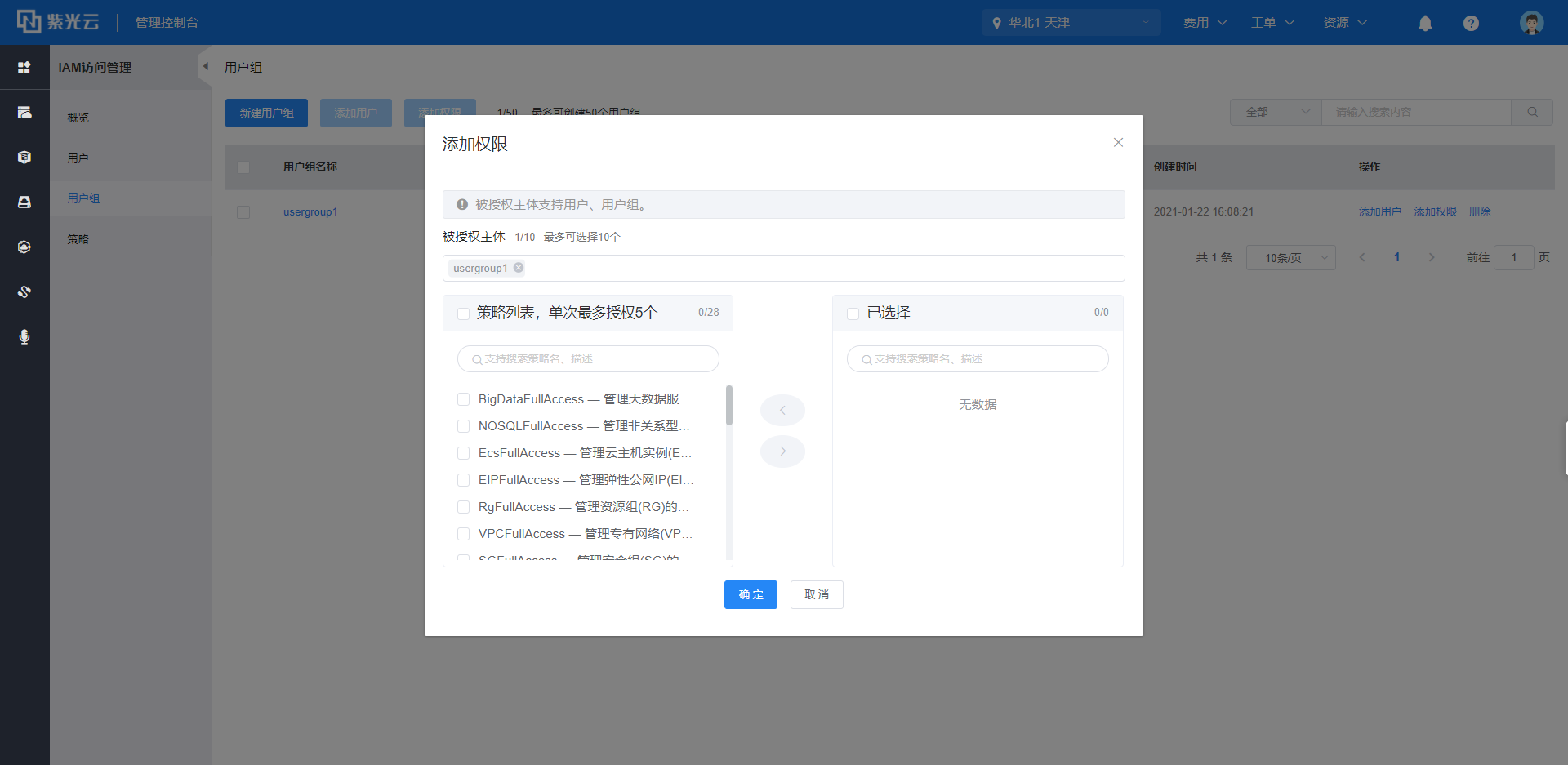Open 策略 in the IAM sidebar
1568x765 pixels.
point(78,239)
